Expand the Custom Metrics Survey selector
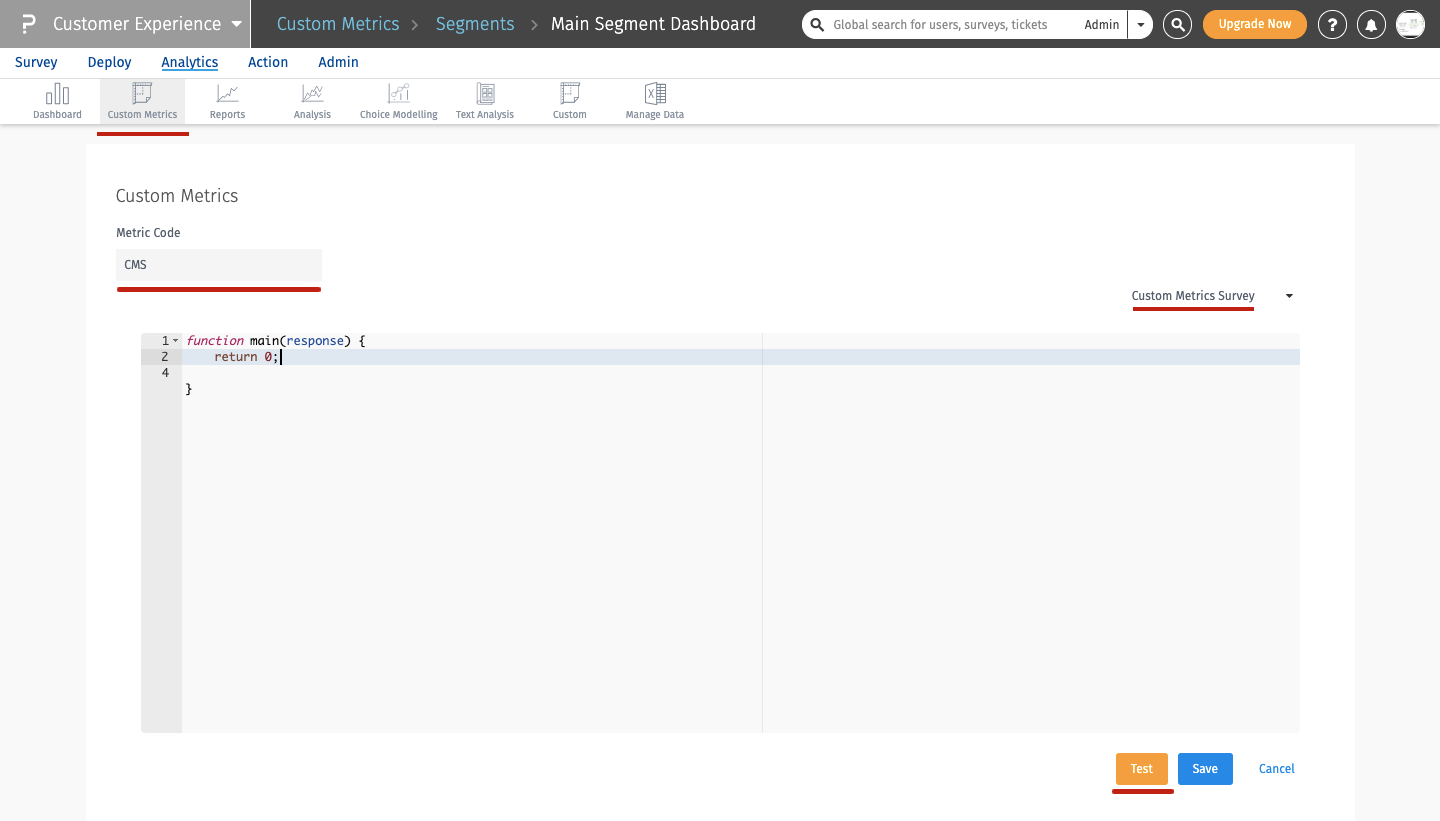This screenshot has width=1440, height=821. (x=1289, y=296)
